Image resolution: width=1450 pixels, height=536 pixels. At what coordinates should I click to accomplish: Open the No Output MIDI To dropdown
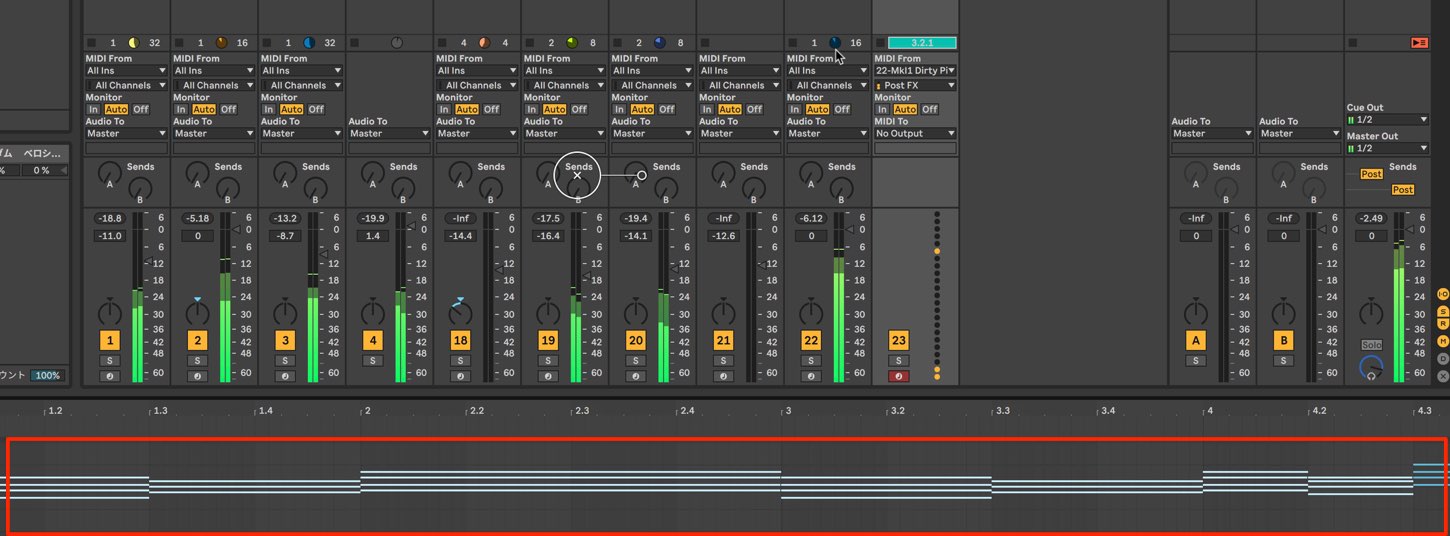pos(915,133)
